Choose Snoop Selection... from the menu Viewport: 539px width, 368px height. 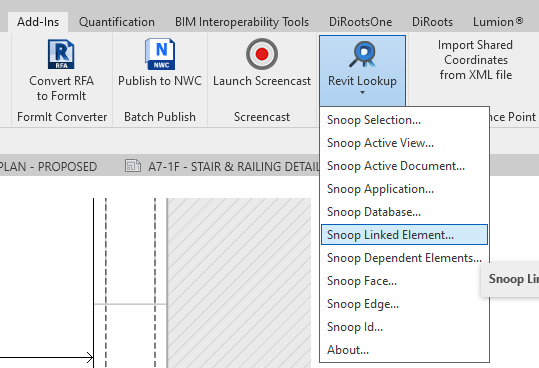click(405, 120)
